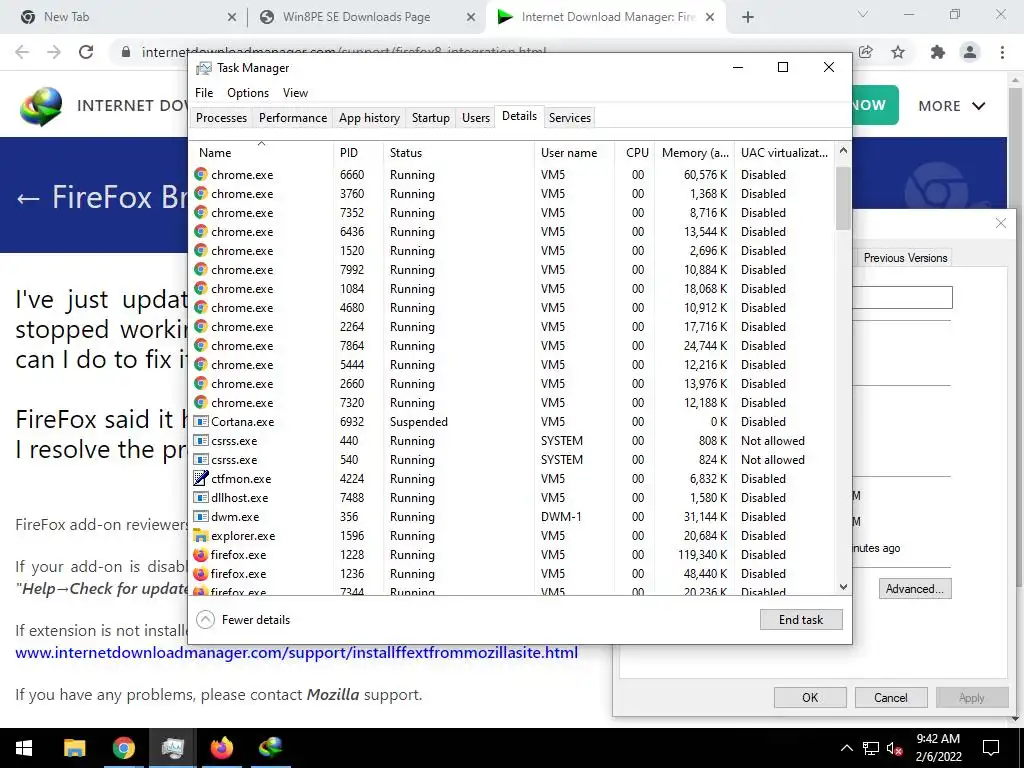Sort processes by PID column
The width and height of the screenshot is (1024, 768).
pos(358,153)
